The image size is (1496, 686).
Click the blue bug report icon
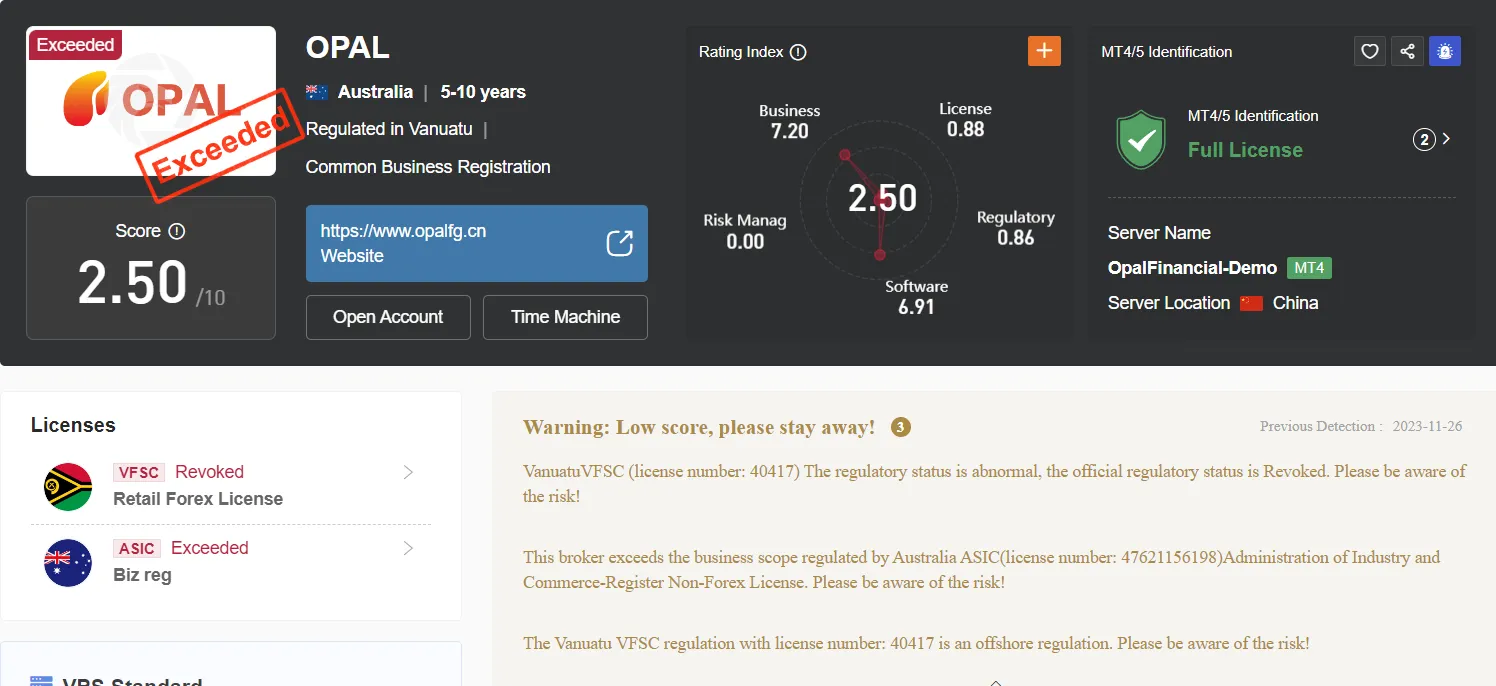(x=1445, y=51)
